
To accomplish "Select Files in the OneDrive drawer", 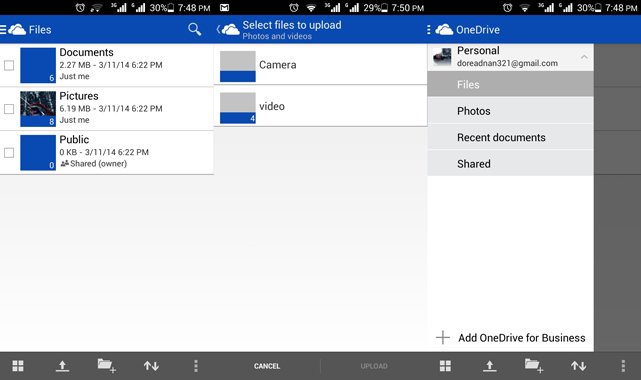I will (511, 85).
